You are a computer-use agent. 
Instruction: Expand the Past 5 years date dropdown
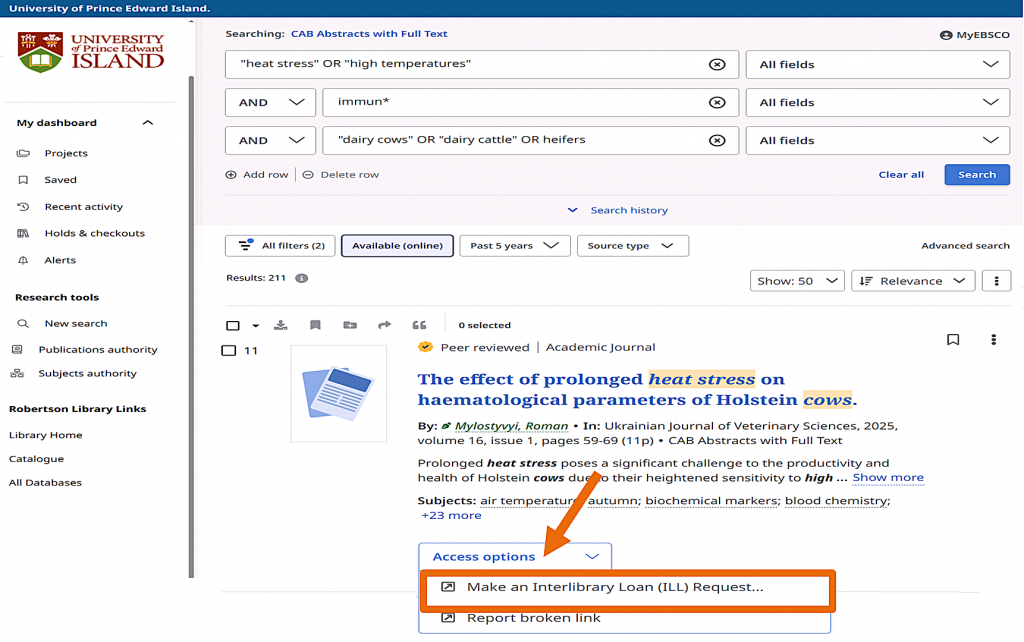tap(514, 246)
